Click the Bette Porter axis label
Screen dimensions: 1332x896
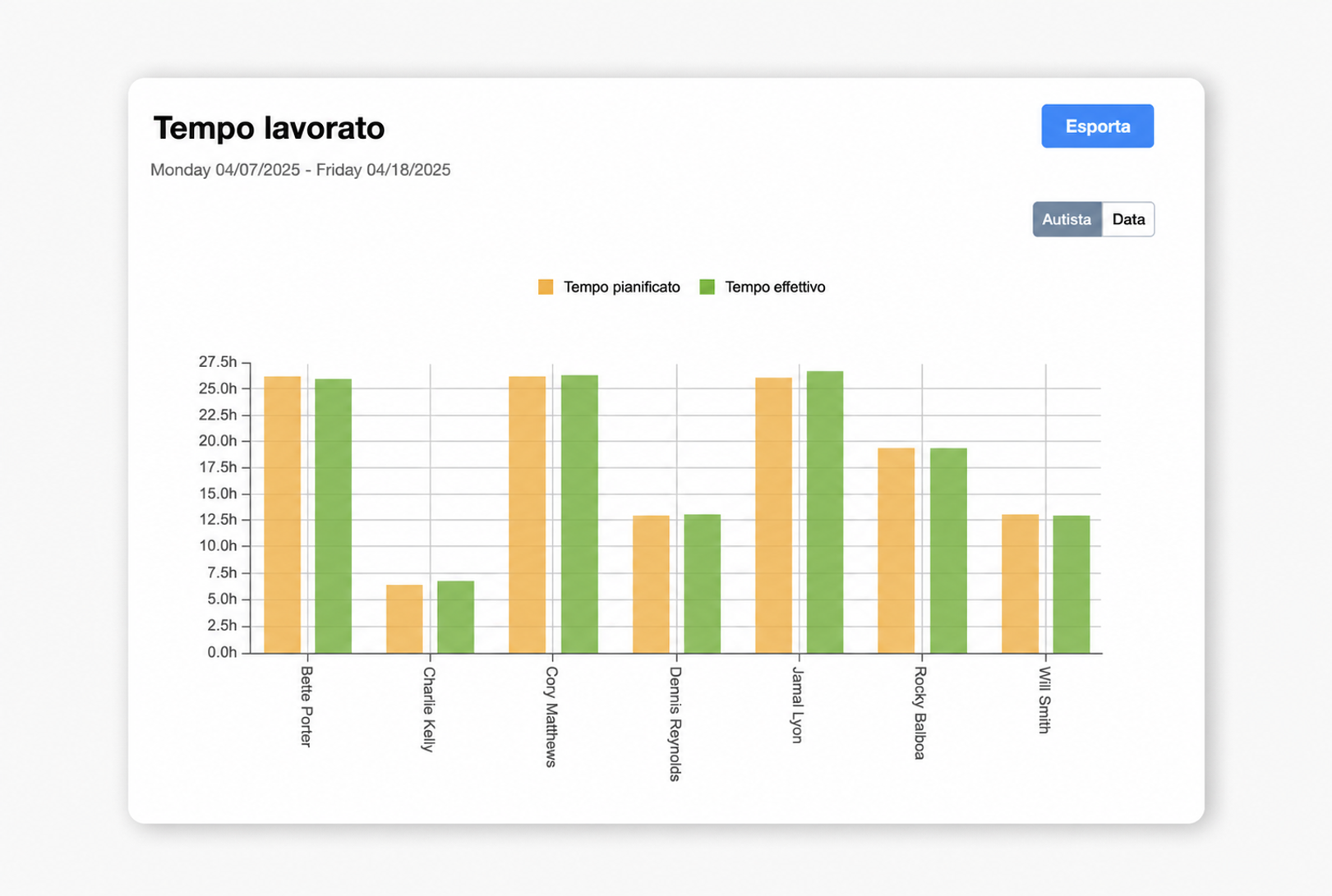[306, 706]
